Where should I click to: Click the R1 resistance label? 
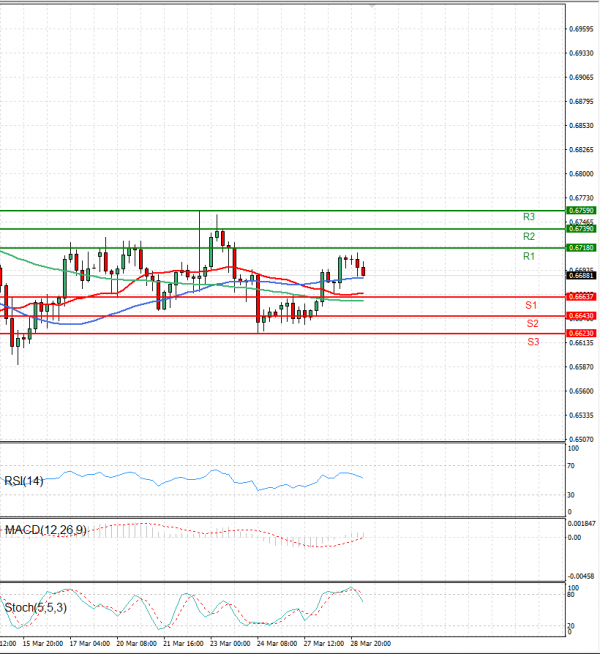[529, 256]
